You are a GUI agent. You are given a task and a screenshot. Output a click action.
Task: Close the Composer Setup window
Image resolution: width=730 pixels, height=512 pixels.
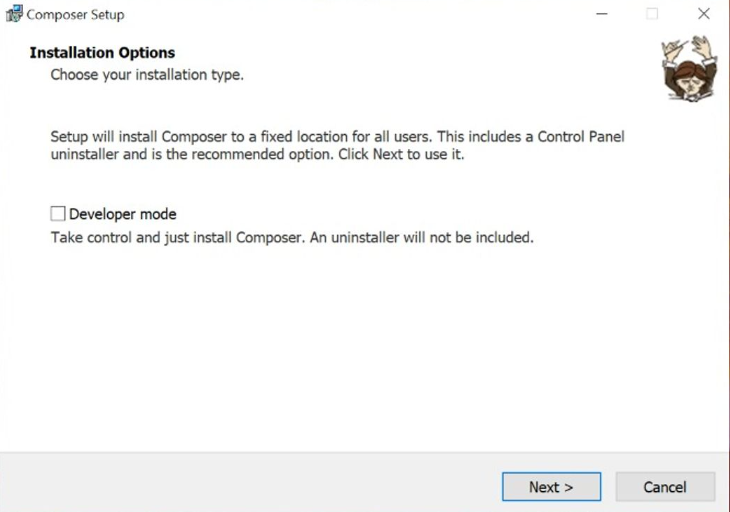point(704,14)
